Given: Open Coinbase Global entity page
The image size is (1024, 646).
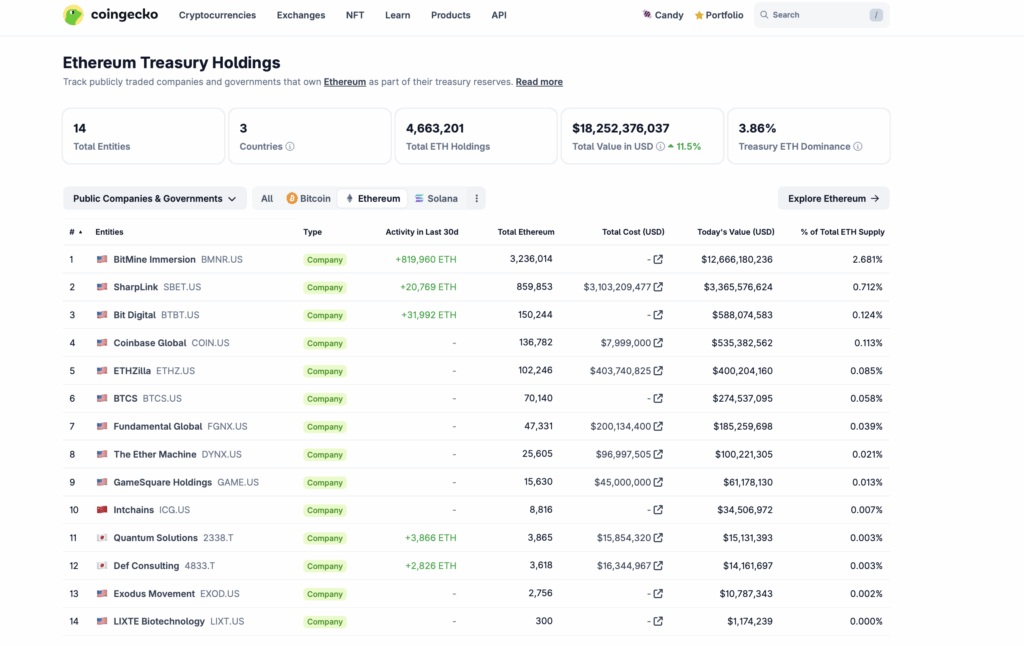Looking at the screenshot, I should click(150, 343).
